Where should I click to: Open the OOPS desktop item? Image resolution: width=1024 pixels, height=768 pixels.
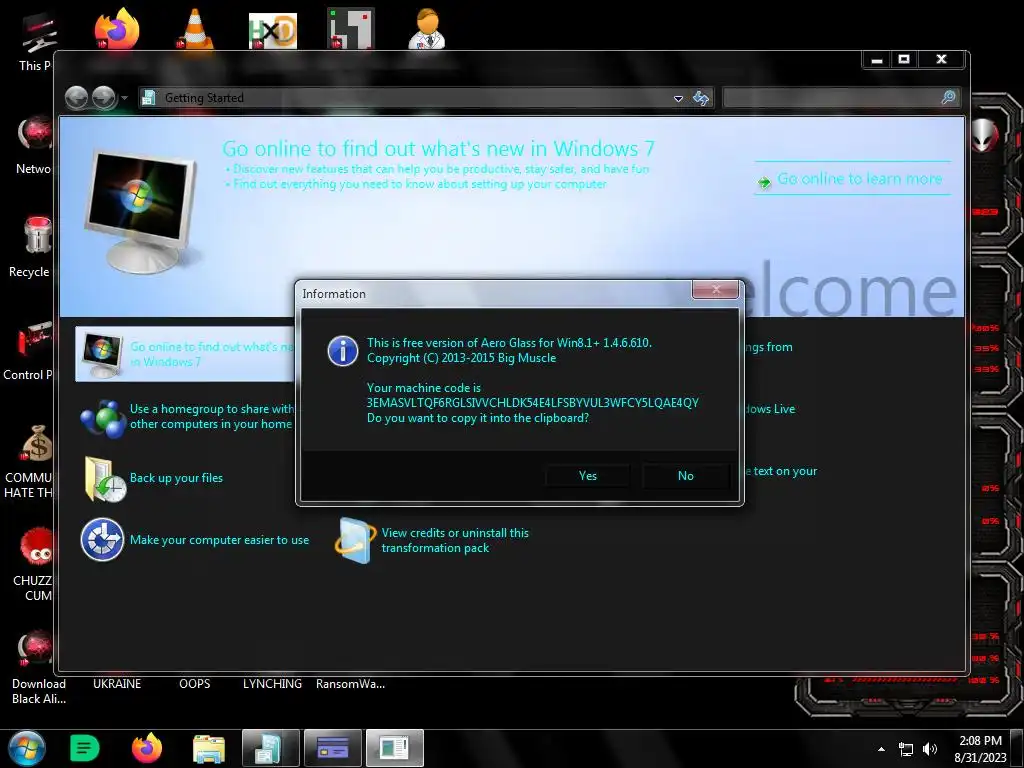pos(195,684)
